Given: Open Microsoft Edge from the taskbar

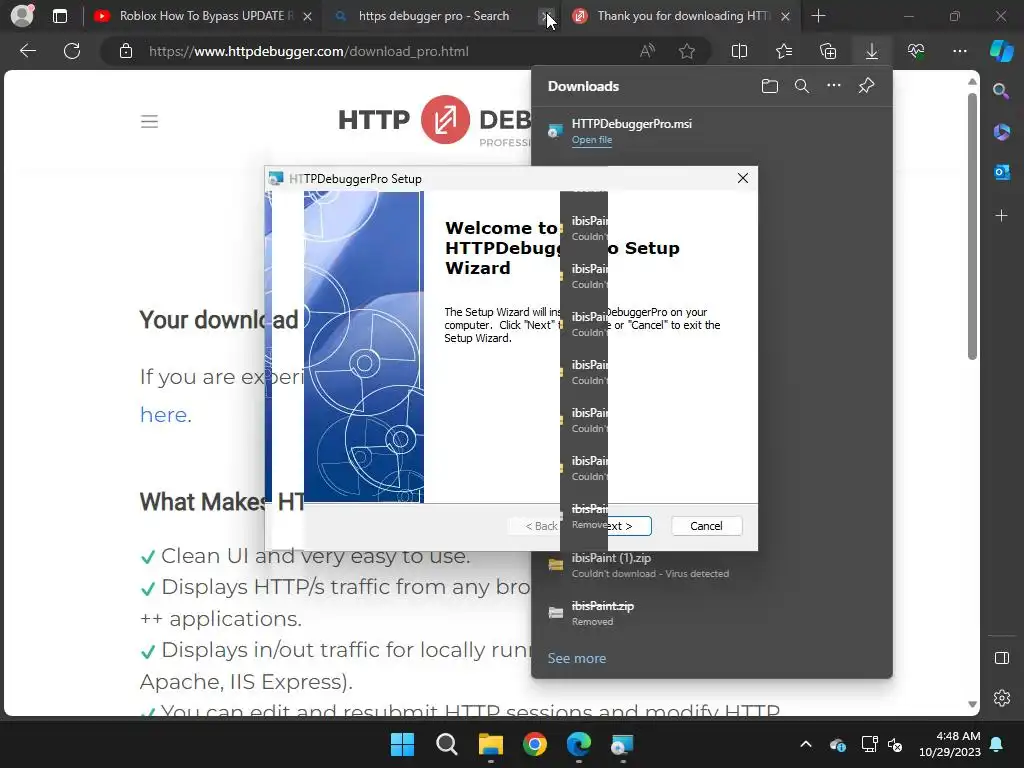Looking at the screenshot, I should point(579,744).
